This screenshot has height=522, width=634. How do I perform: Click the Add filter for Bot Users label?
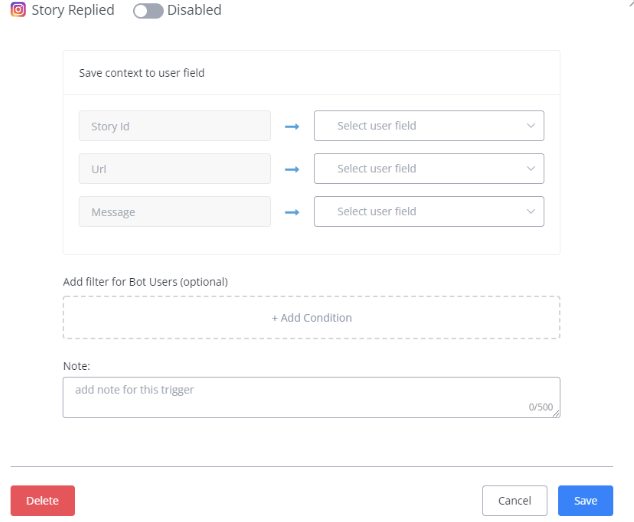[145, 282]
